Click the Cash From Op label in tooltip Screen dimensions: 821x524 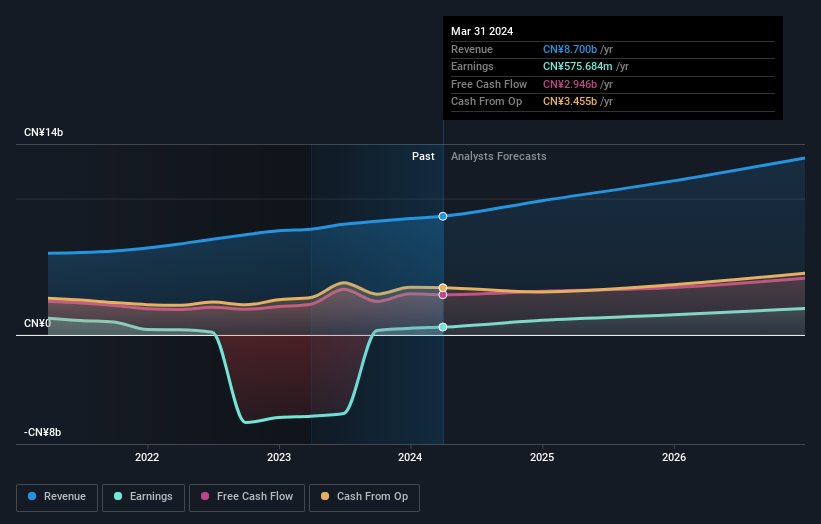[486, 102]
